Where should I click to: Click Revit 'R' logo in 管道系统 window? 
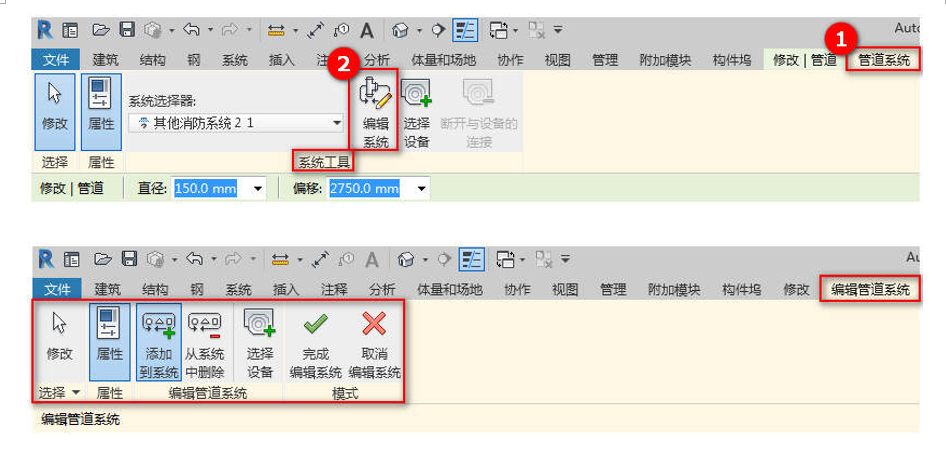tap(46, 29)
